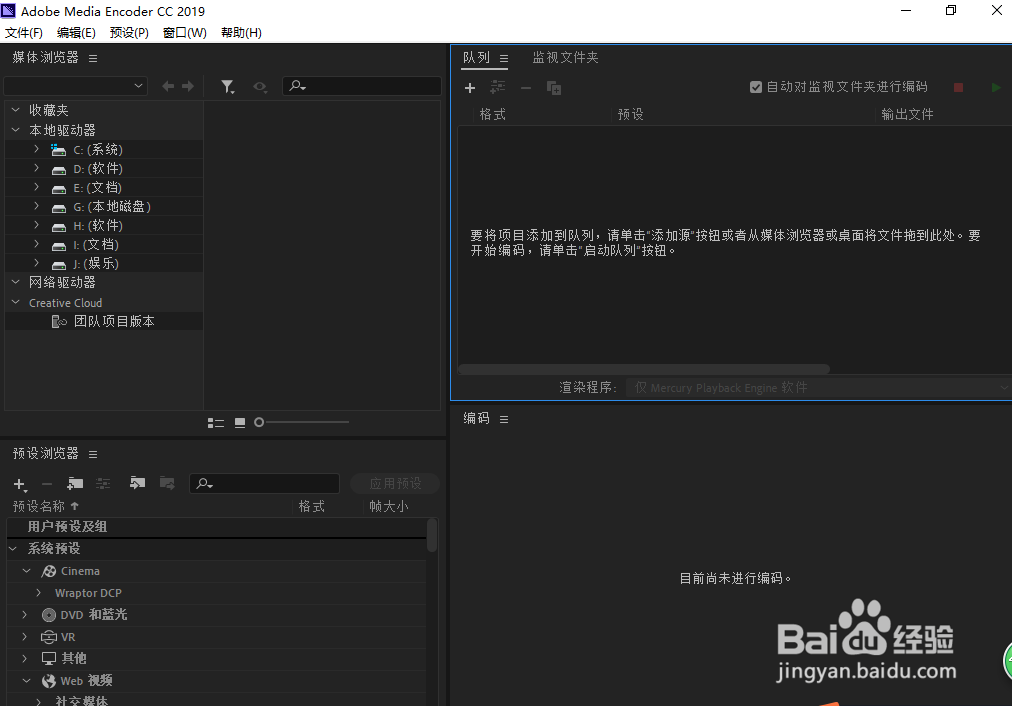Click the import presets icon in Preset Browser

137,484
